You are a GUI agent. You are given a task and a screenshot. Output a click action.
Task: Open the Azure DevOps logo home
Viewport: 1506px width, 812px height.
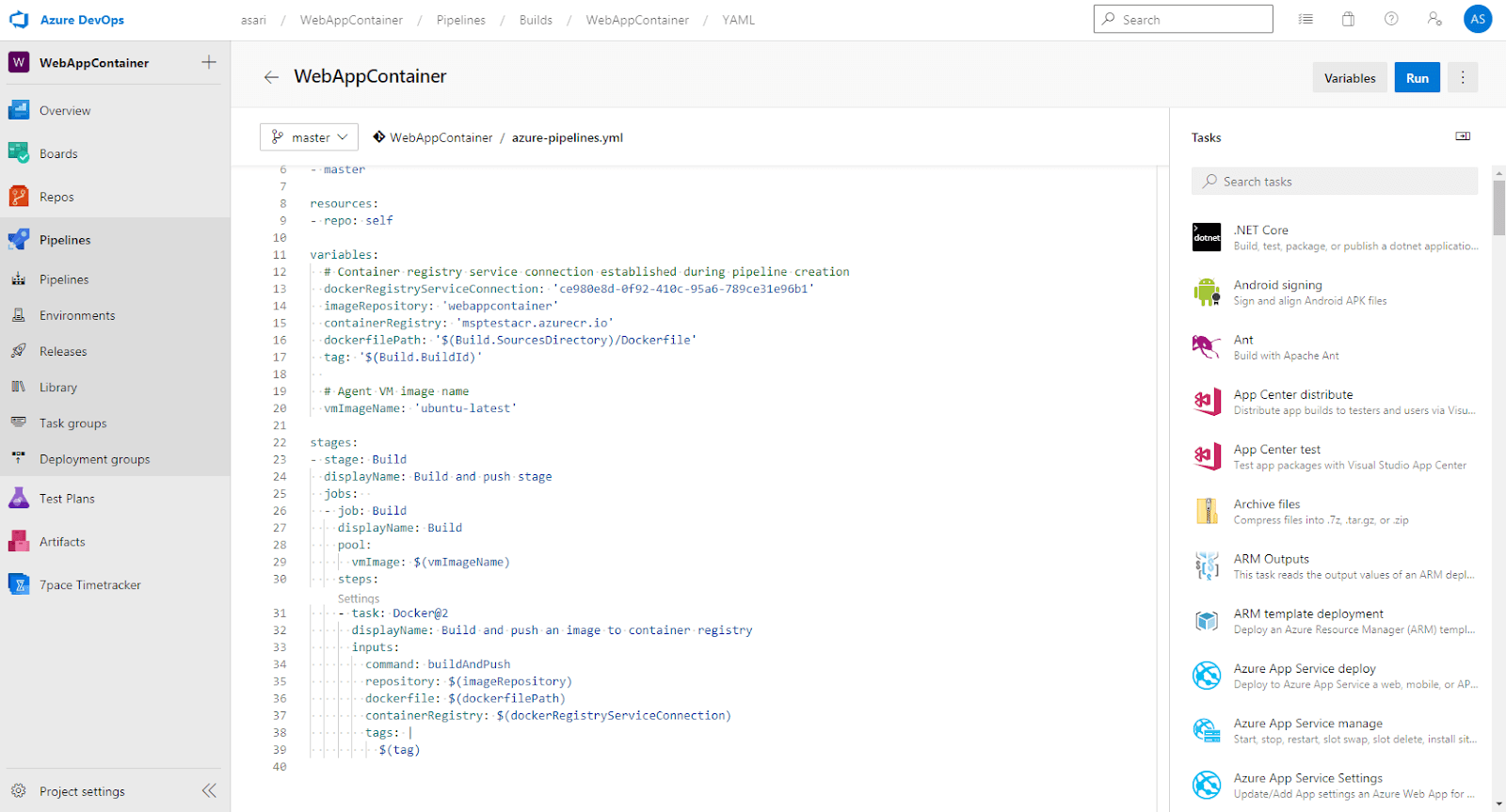(x=19, y=20)
